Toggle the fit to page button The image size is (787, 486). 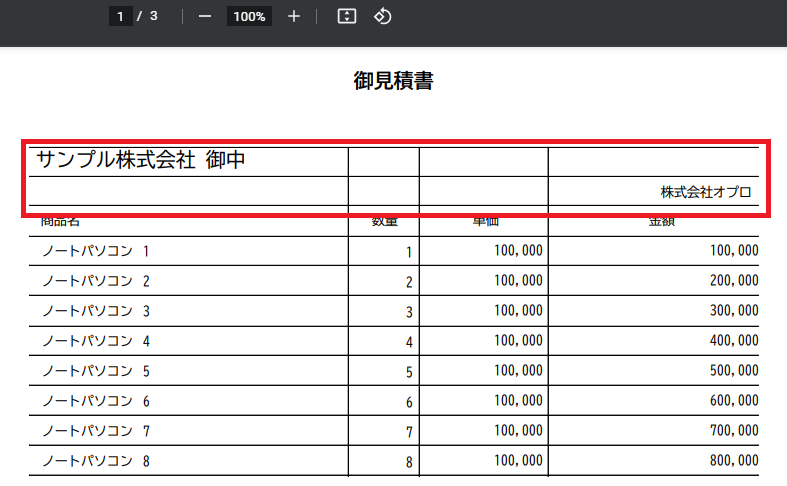[x=347, y=16]
